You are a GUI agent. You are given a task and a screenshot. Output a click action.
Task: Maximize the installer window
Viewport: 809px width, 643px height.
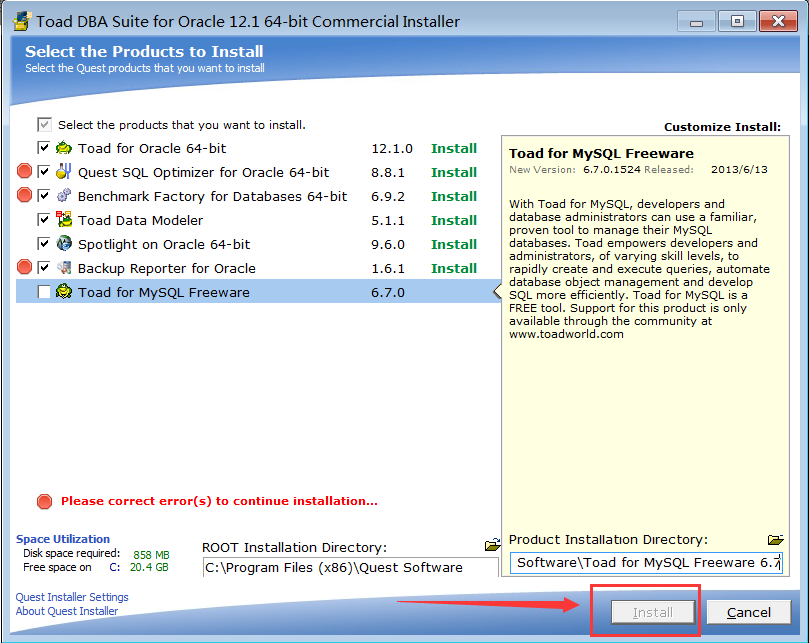tap(737, 22)
